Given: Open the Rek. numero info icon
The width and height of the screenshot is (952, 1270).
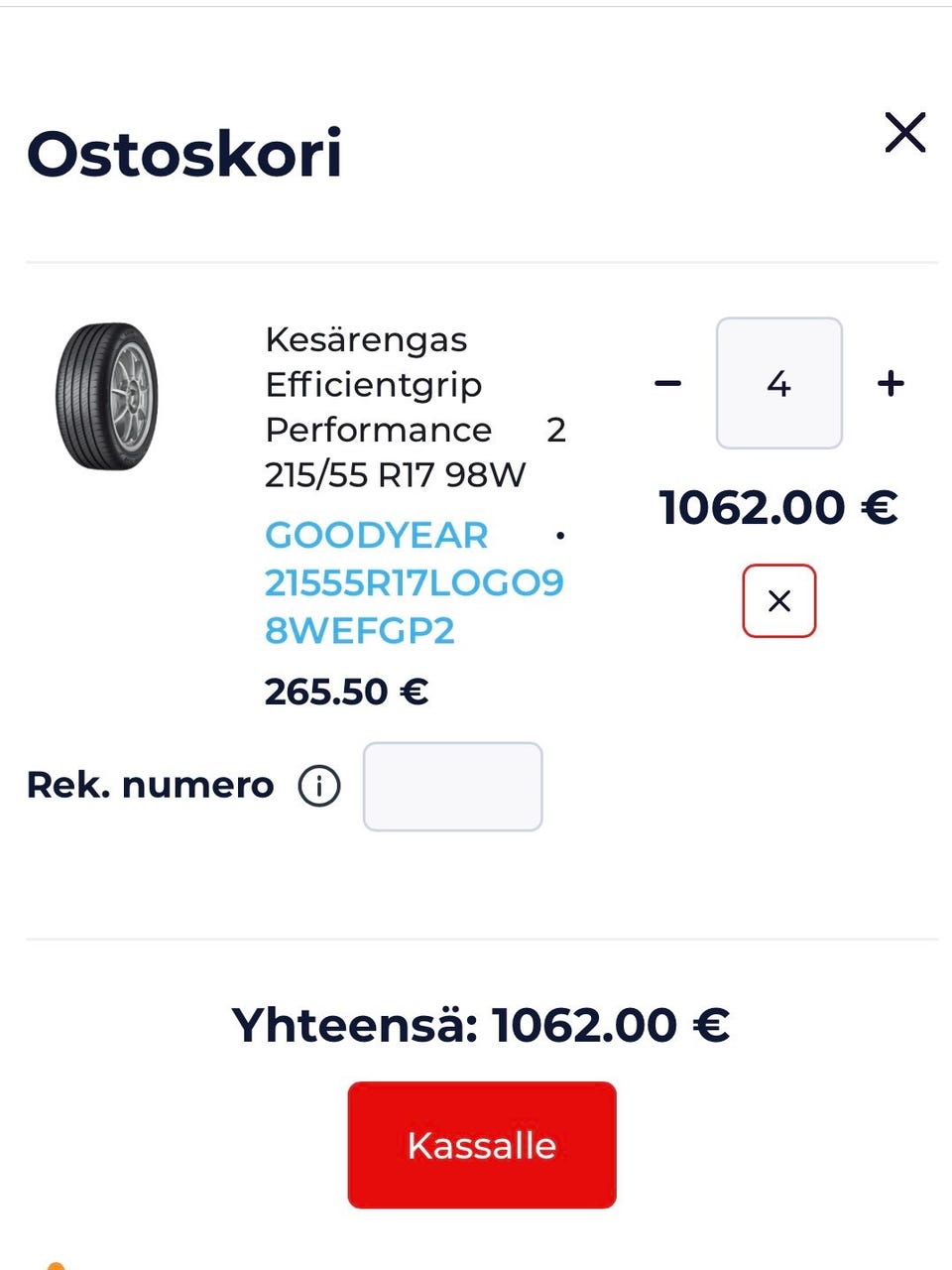Looking at the screenshot, I should [319, 786].
